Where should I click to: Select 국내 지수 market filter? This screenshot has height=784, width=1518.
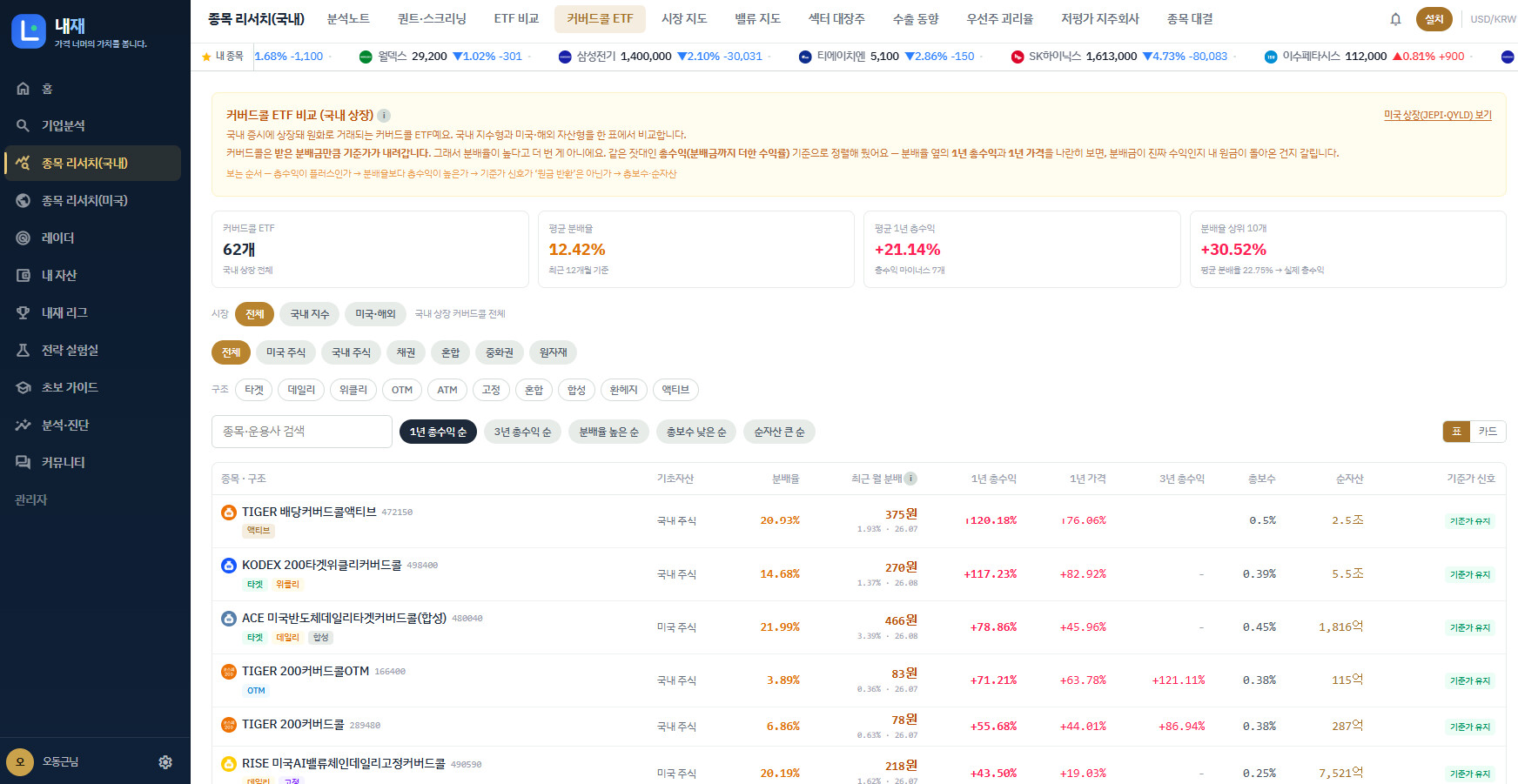tap(310, 314)
